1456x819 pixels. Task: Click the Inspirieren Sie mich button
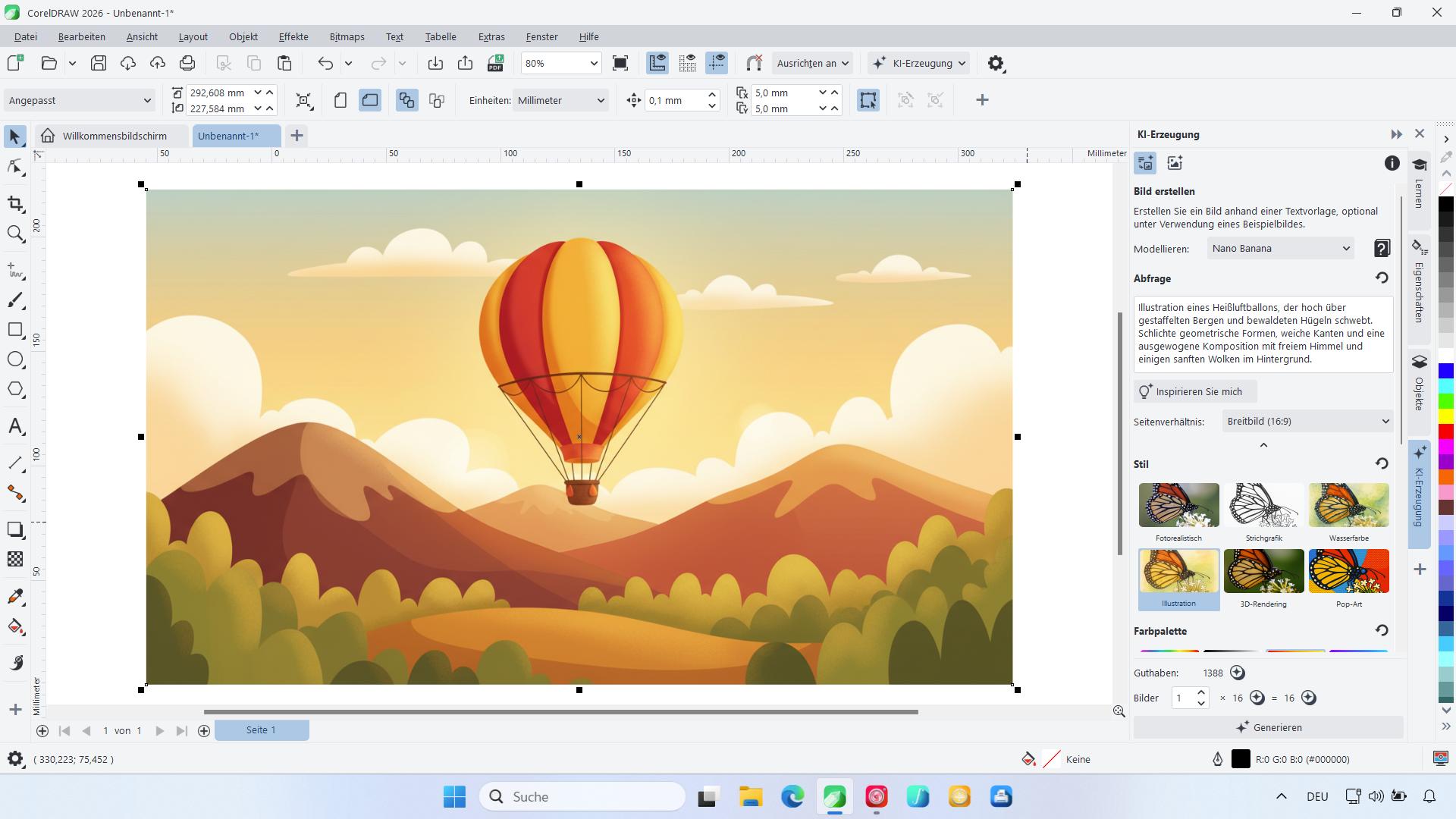(1194, 391)
